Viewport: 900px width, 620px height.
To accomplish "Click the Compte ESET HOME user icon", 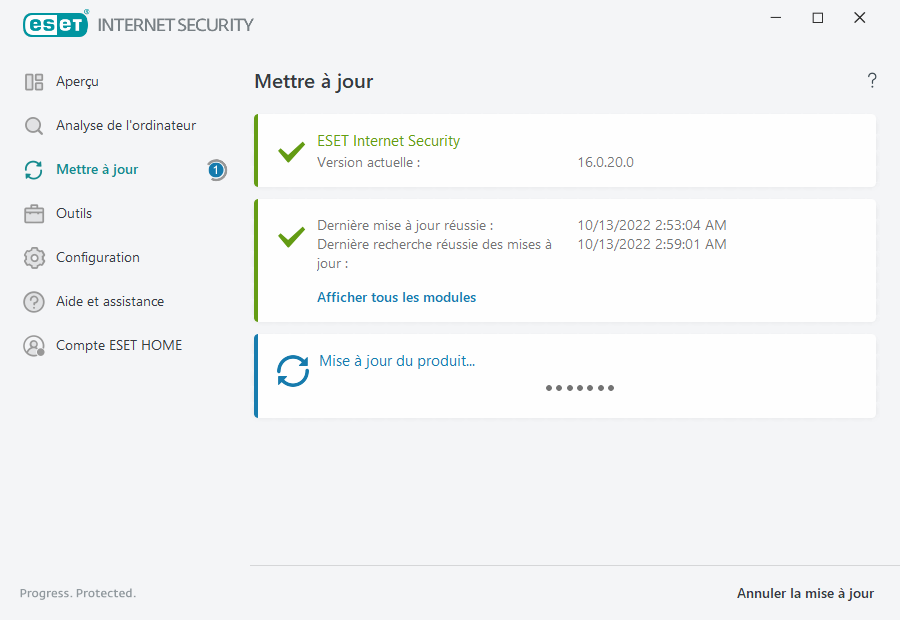I will coord(34,346).
